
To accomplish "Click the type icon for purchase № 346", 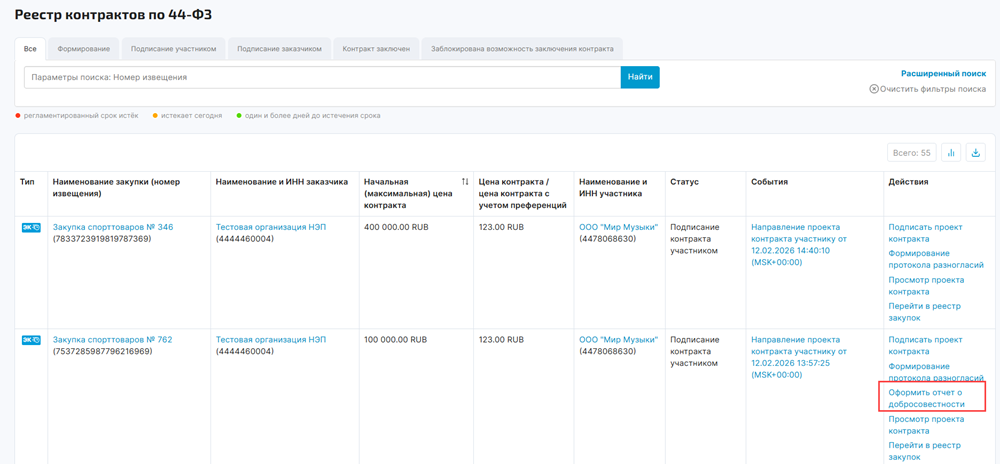I will coord(31,228).
